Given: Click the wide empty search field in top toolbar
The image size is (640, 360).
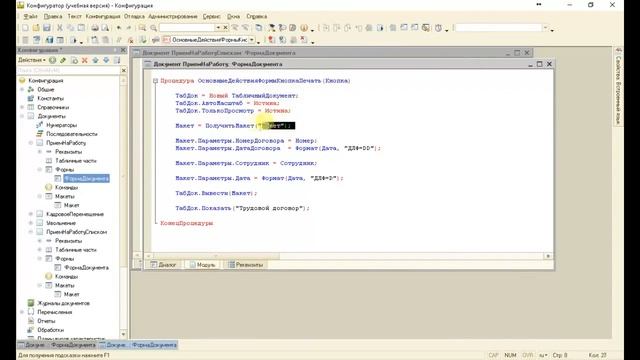Looking at the screenshot, I should (x=498, y=28).
